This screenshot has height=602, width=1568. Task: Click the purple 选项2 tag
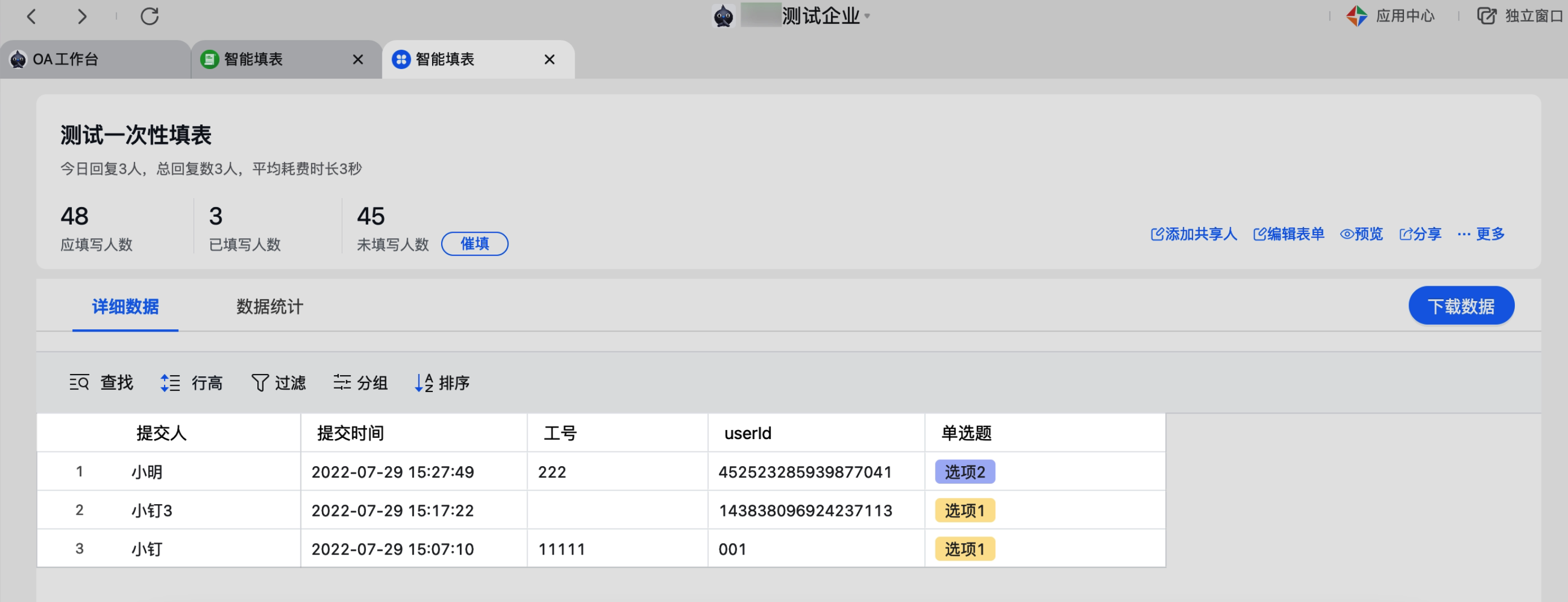pos(965,472)
